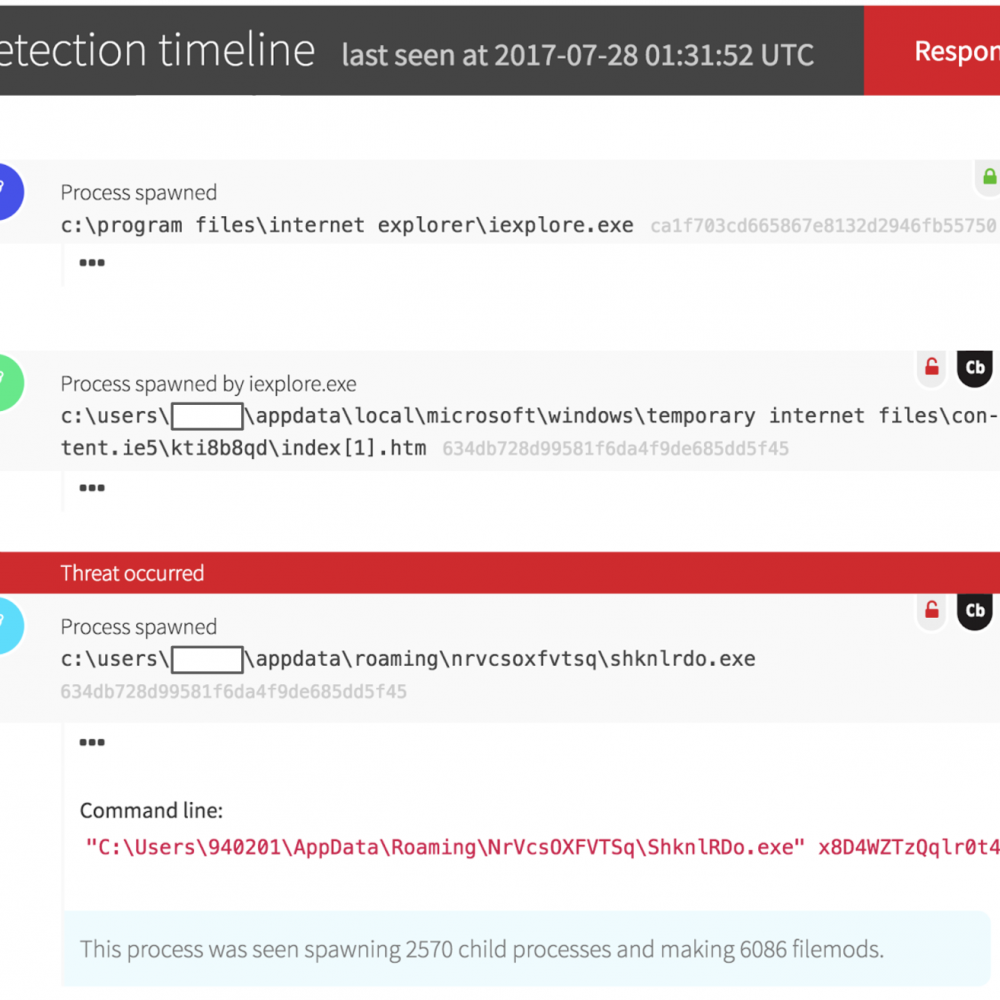Viewport: 1000px width, 1000px height.
Task: Collapse details under the shknlrdo.exe process
Action: (92, 742)
